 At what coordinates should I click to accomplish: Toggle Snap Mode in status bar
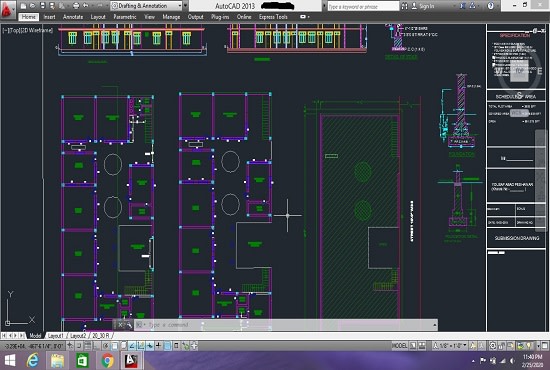[79, 346]
